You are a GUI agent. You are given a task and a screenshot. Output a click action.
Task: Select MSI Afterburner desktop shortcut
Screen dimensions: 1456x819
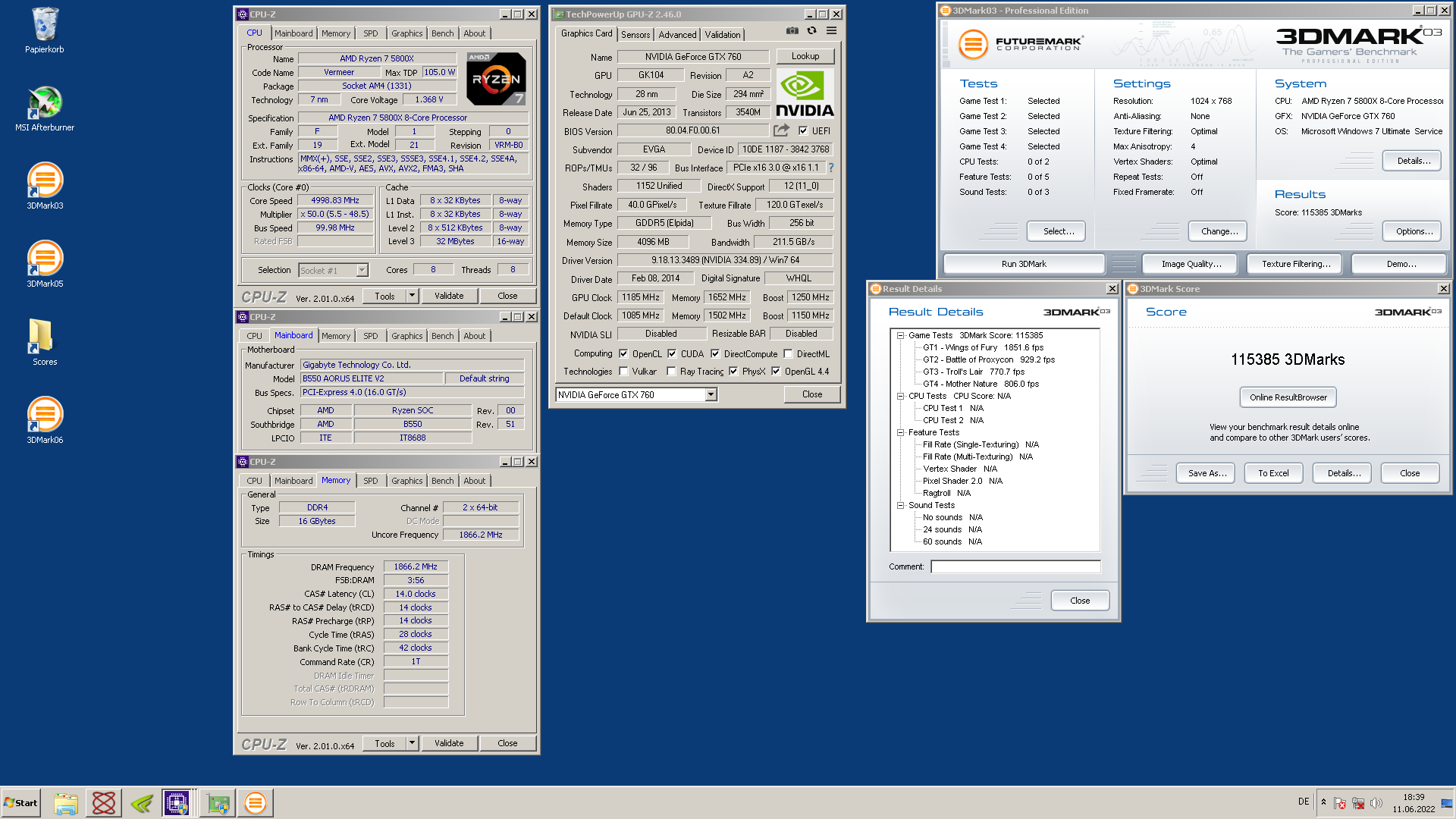pos(45,108)
